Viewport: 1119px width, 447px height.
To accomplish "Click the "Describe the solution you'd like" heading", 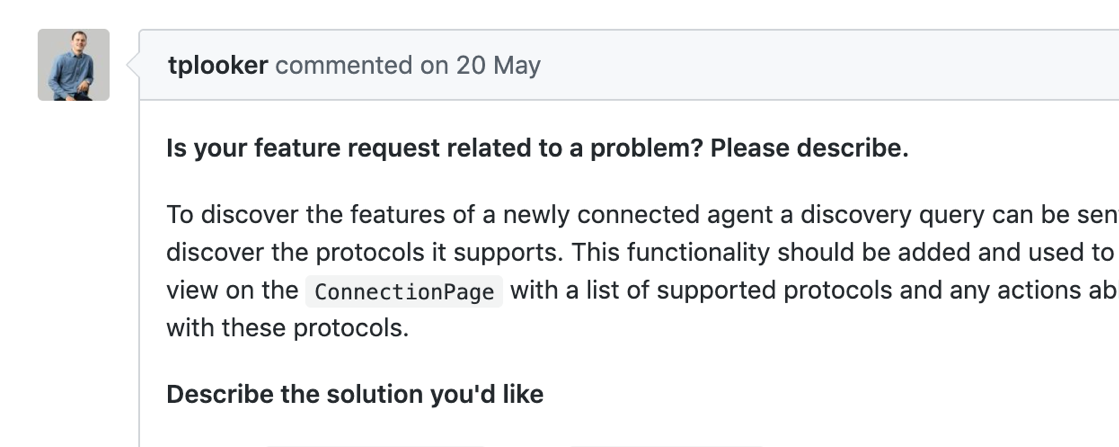I will [354, 394].
